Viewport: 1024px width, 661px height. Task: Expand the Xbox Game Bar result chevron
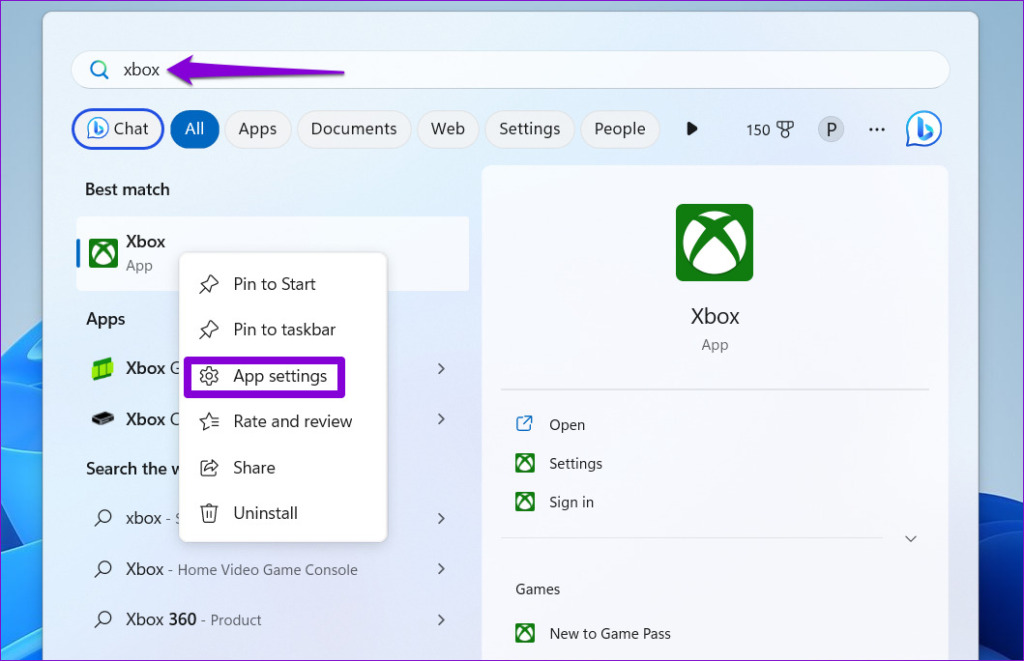(441, 369)
